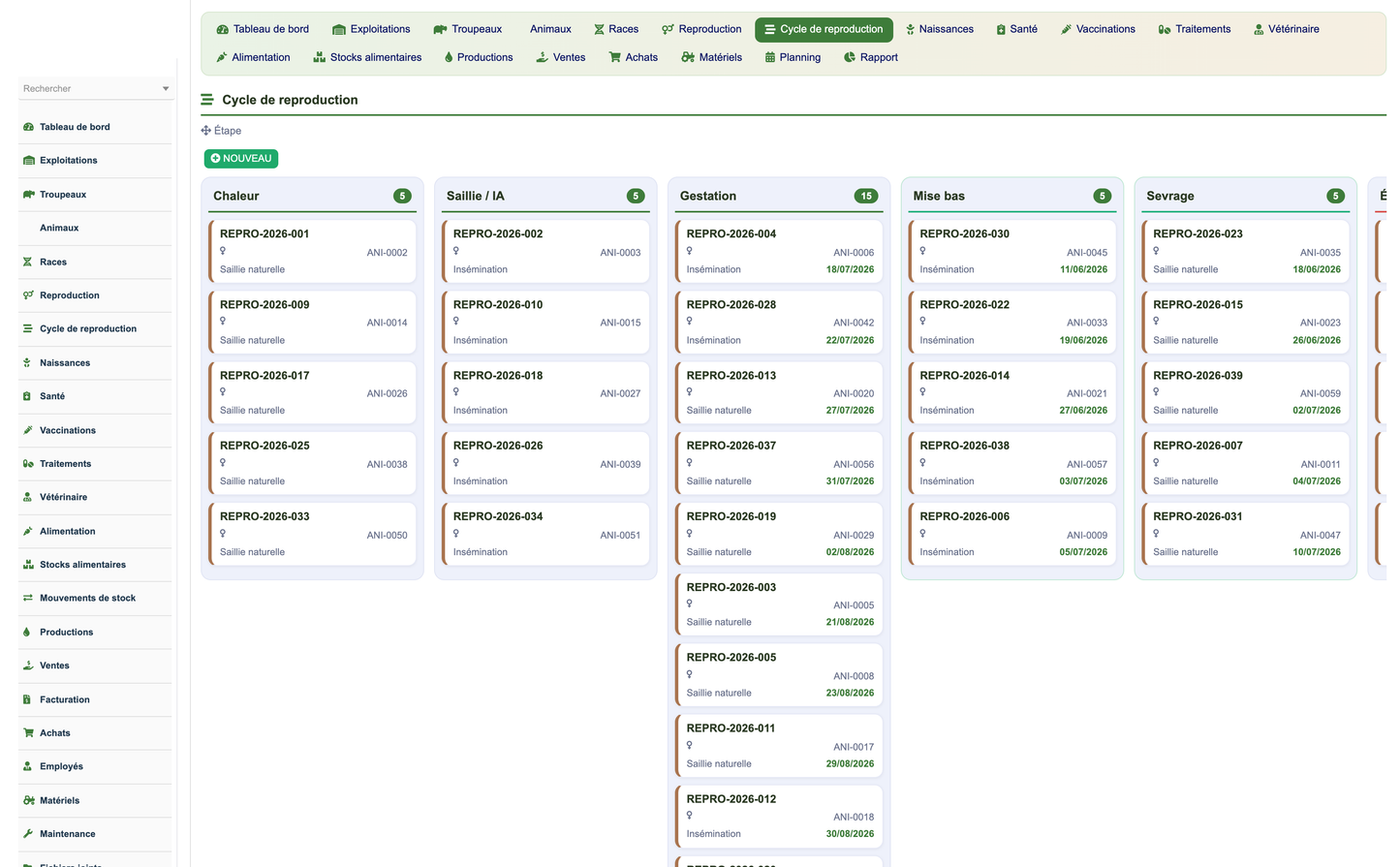The height and width of the screenshot is (867, 1400).
Task: Click the Facturation invoice icon in sidebar
Action: point(26,699)
